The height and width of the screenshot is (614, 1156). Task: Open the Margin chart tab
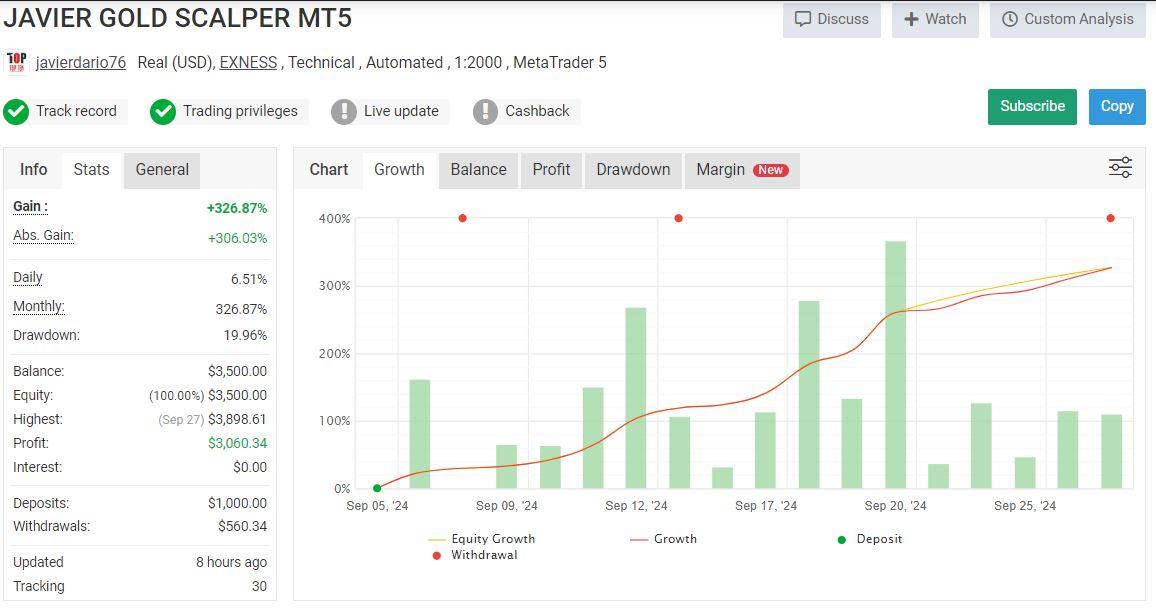pyautogui.click(x=741, y=170)
